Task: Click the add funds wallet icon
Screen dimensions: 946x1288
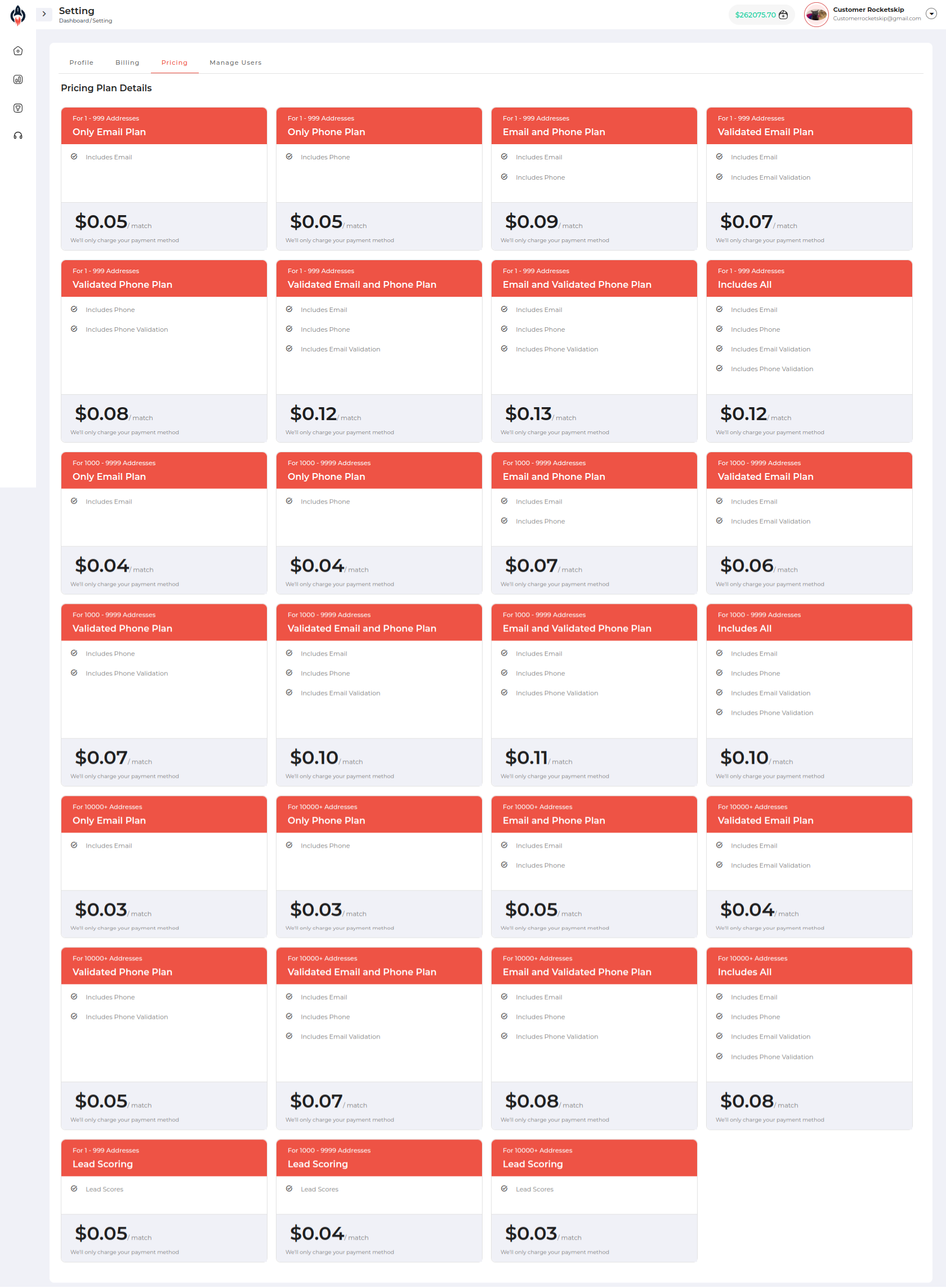Action: tap(783, 15)
